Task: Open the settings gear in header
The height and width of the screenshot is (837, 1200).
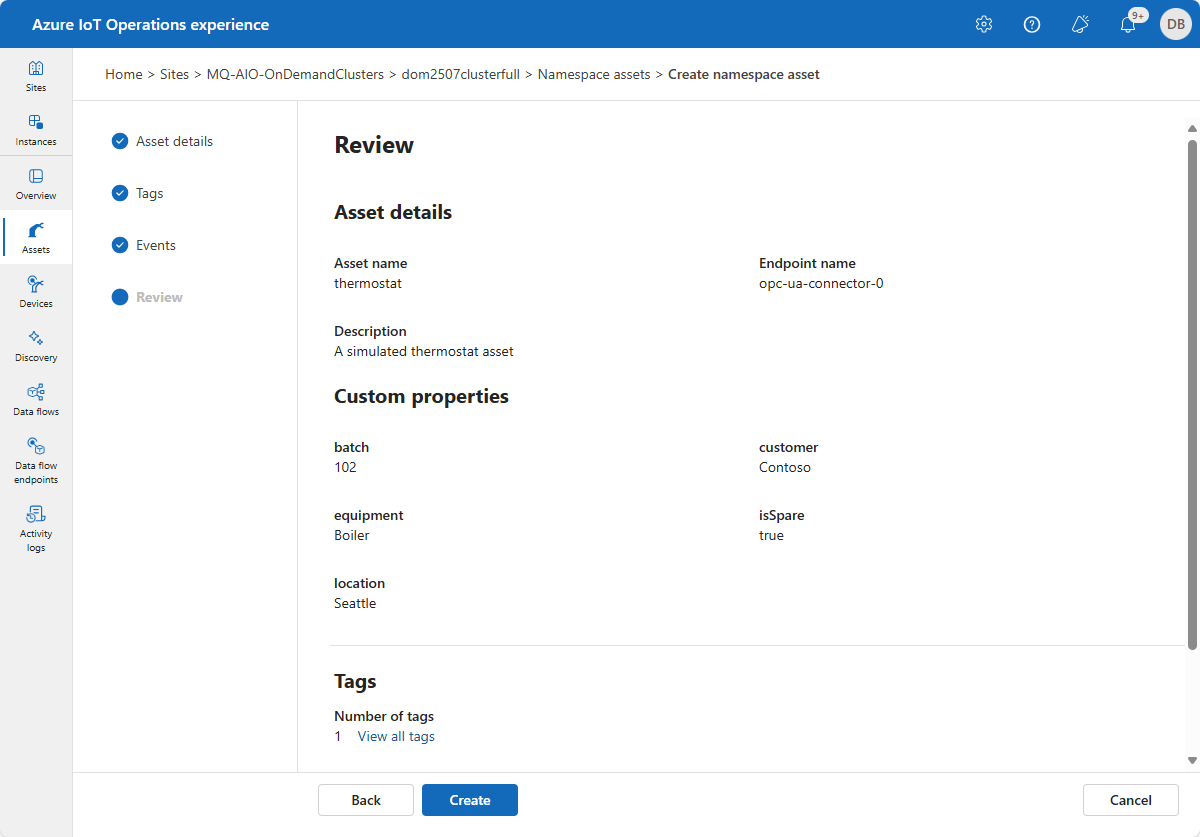Action: click(x=984, y=24)
